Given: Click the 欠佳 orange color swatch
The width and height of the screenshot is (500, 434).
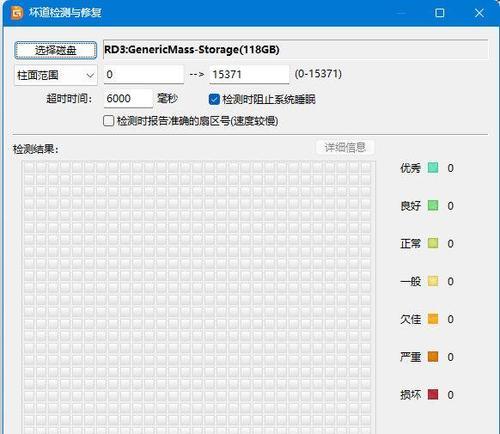Looking at the screenshot, I should 433,319.
